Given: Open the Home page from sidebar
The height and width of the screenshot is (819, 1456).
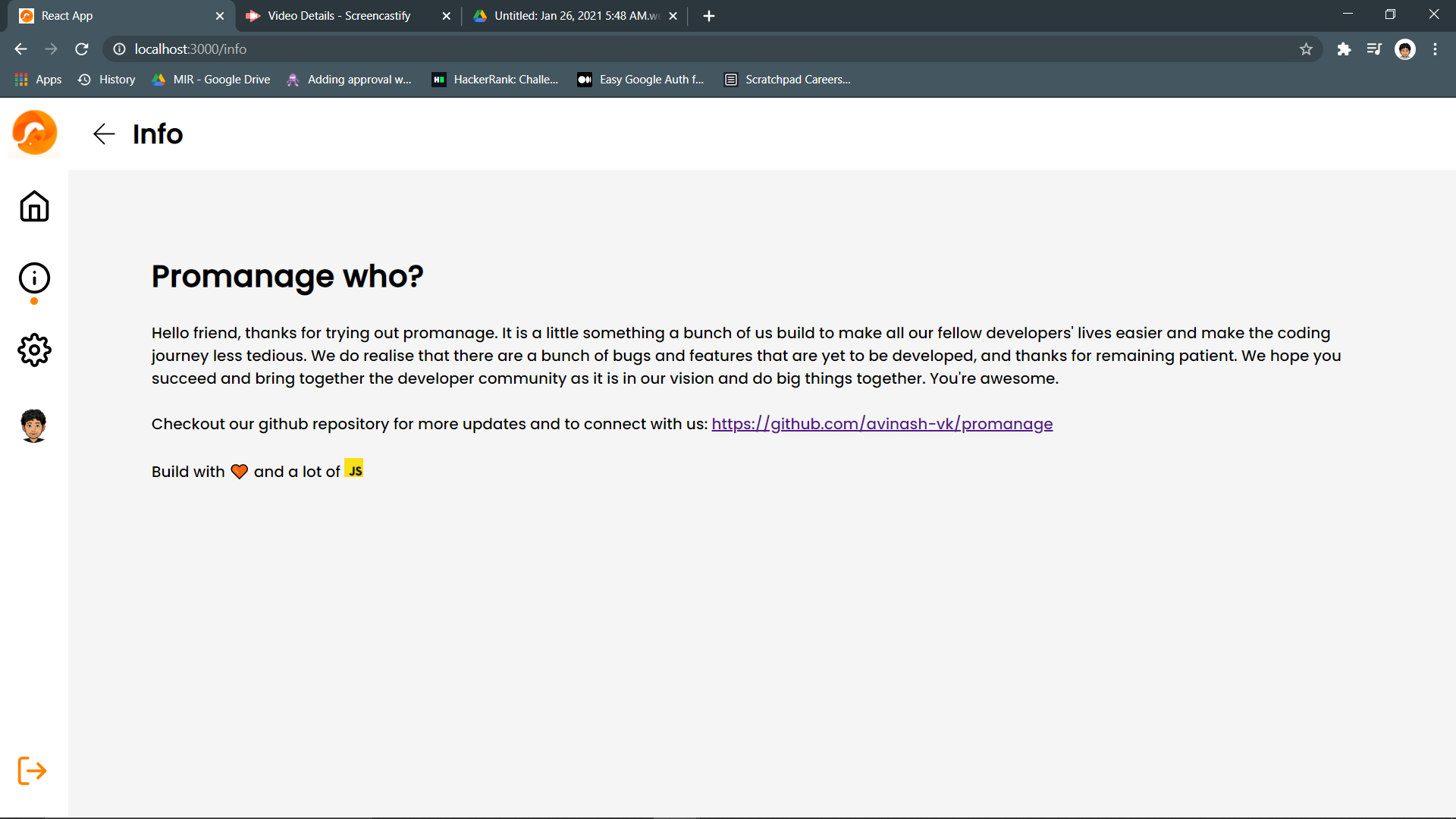Looking at the screenshot, I should pos(34,206).
